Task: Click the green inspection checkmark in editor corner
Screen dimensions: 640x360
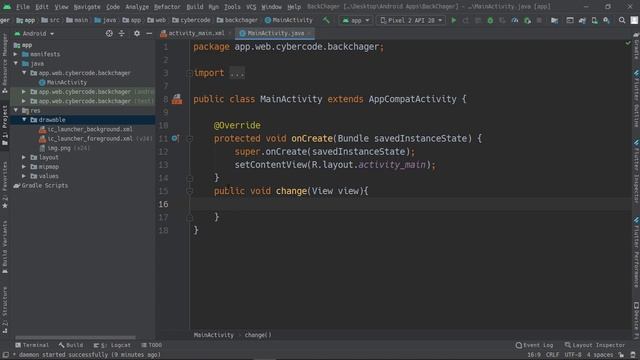Action: 628,43
